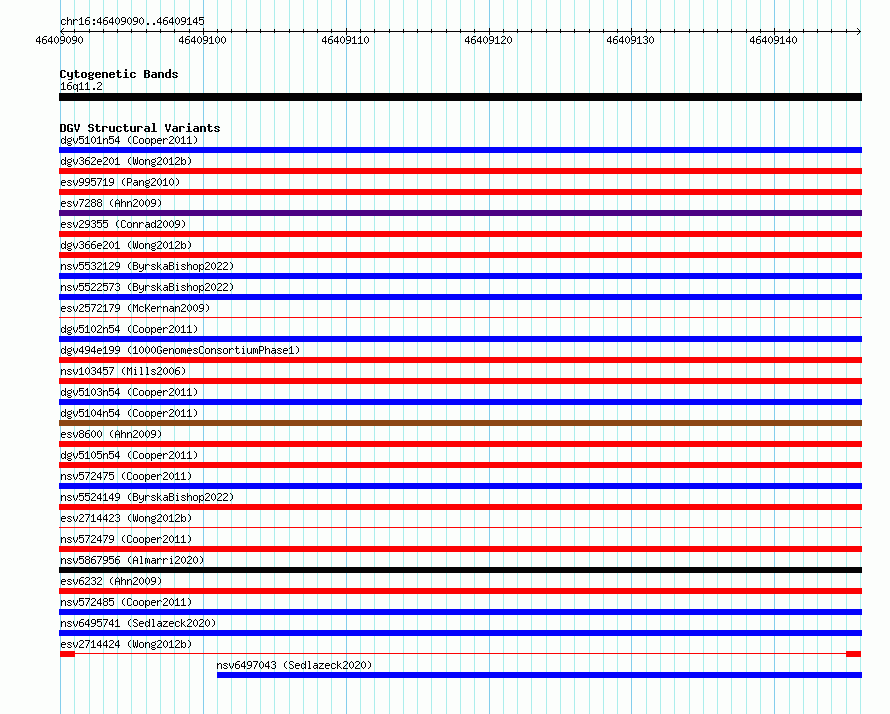The width and height of the screenshot is (890, 714).
Task: Open variant dgv362e201 (Wong2012b) label
Action: pos(126,161)
